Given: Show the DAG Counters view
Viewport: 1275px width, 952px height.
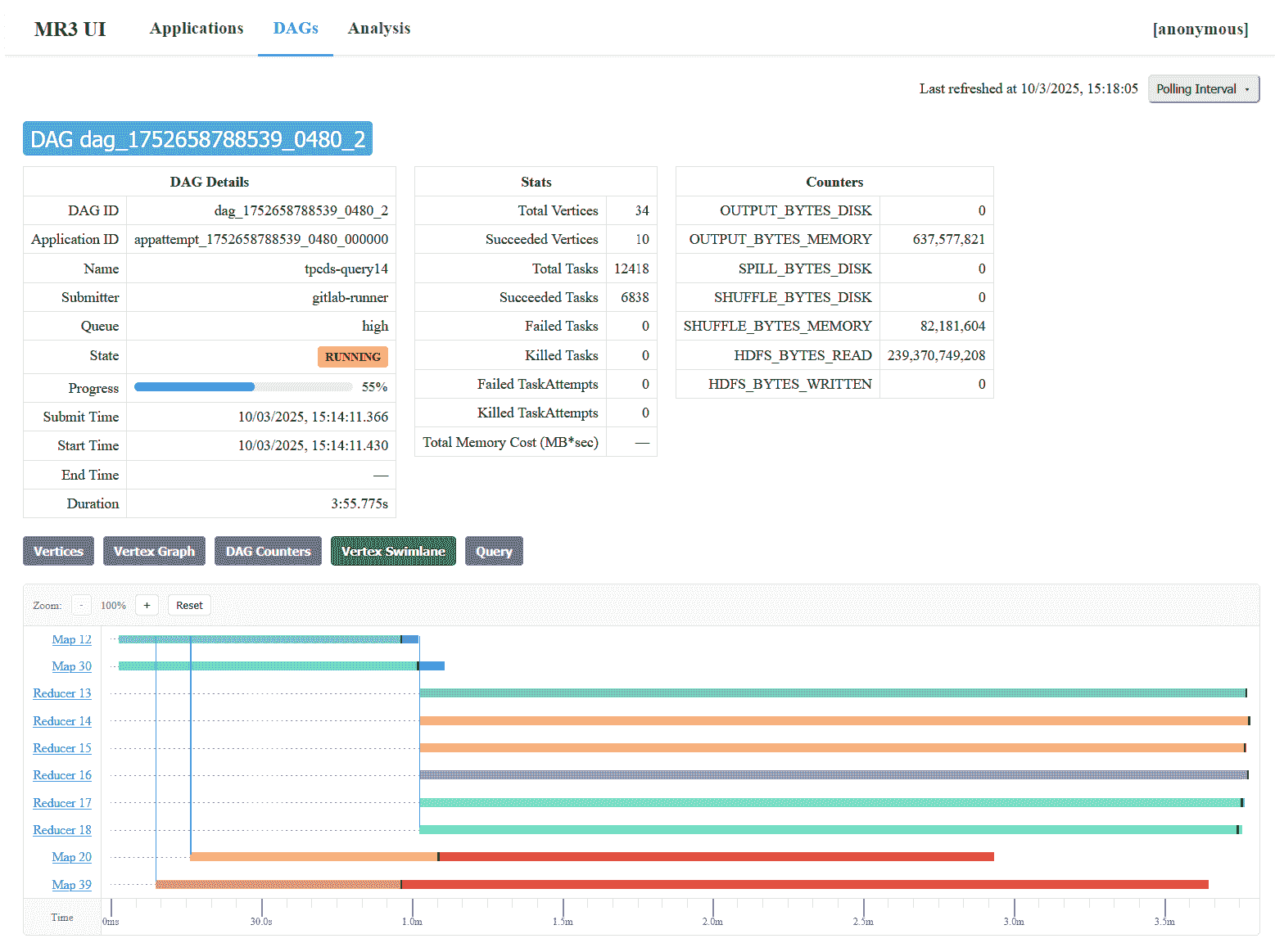Looking at the screenshot, I should [268, 551].
